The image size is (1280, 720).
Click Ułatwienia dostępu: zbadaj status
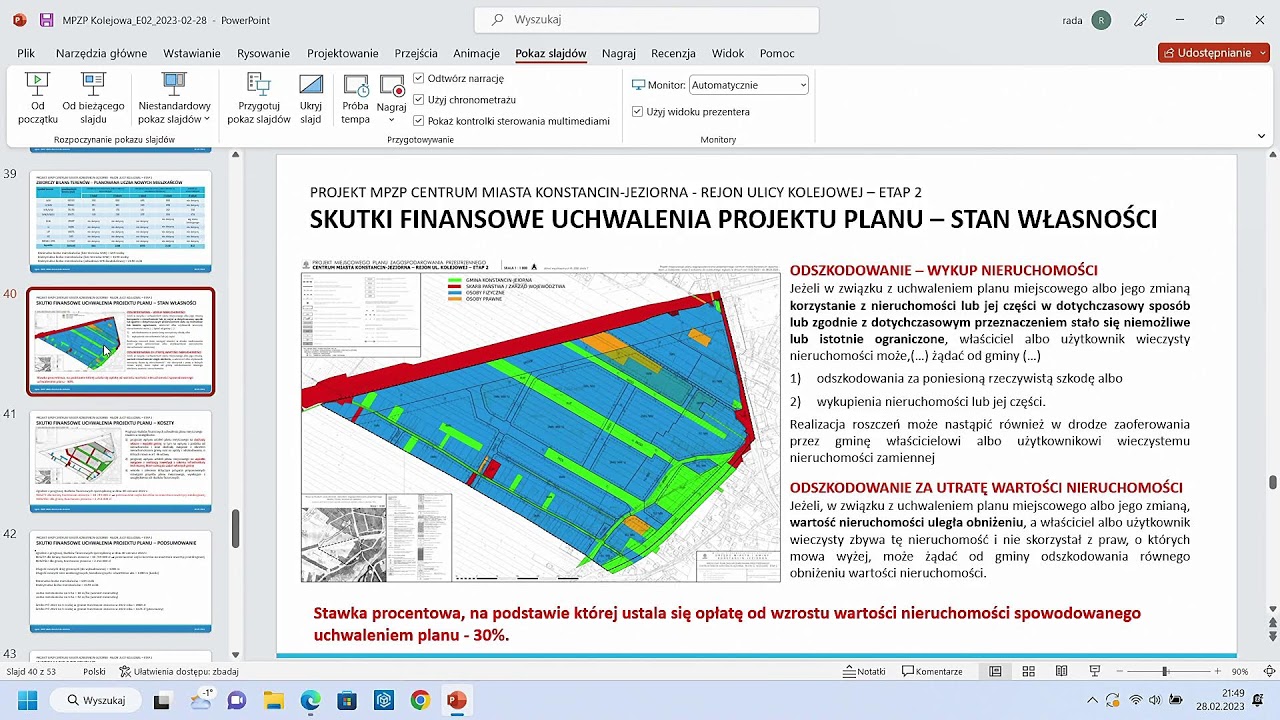179,672
